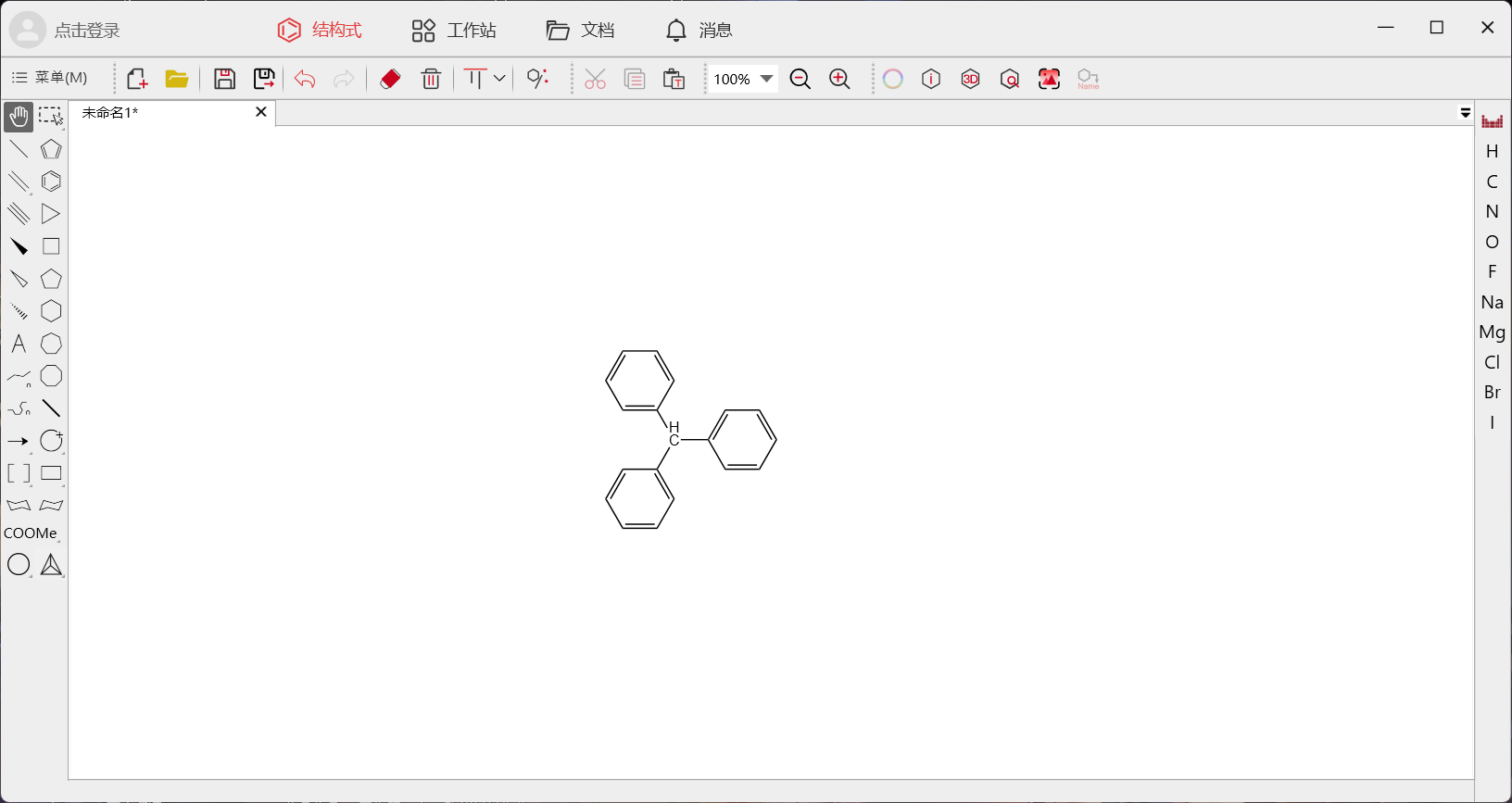Pick the cyclopropane triangle ring tool

tap(51, 214)
